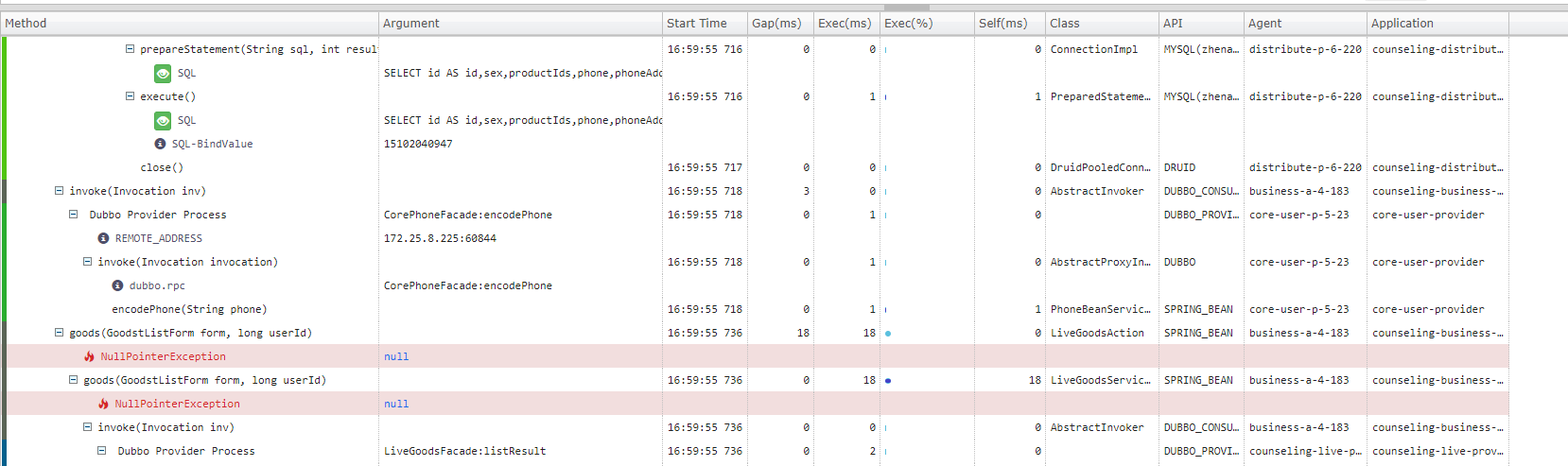1568x466 pixels.
Task: Collapse the invoke(Invocation invocation) node
Action: (x=87, y=262)
